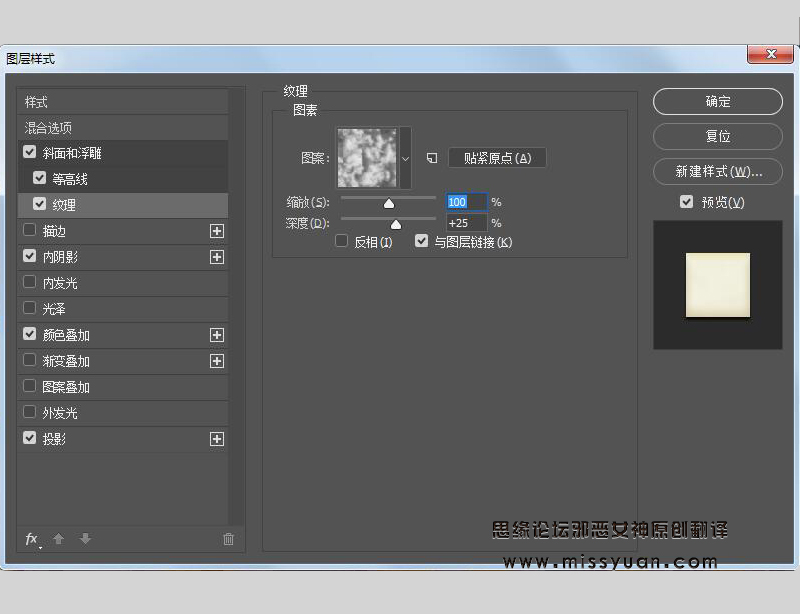Click the plus icon beside 描边
Image resolution: width=800 pixels, height=614 pixels.
(216, 231)
